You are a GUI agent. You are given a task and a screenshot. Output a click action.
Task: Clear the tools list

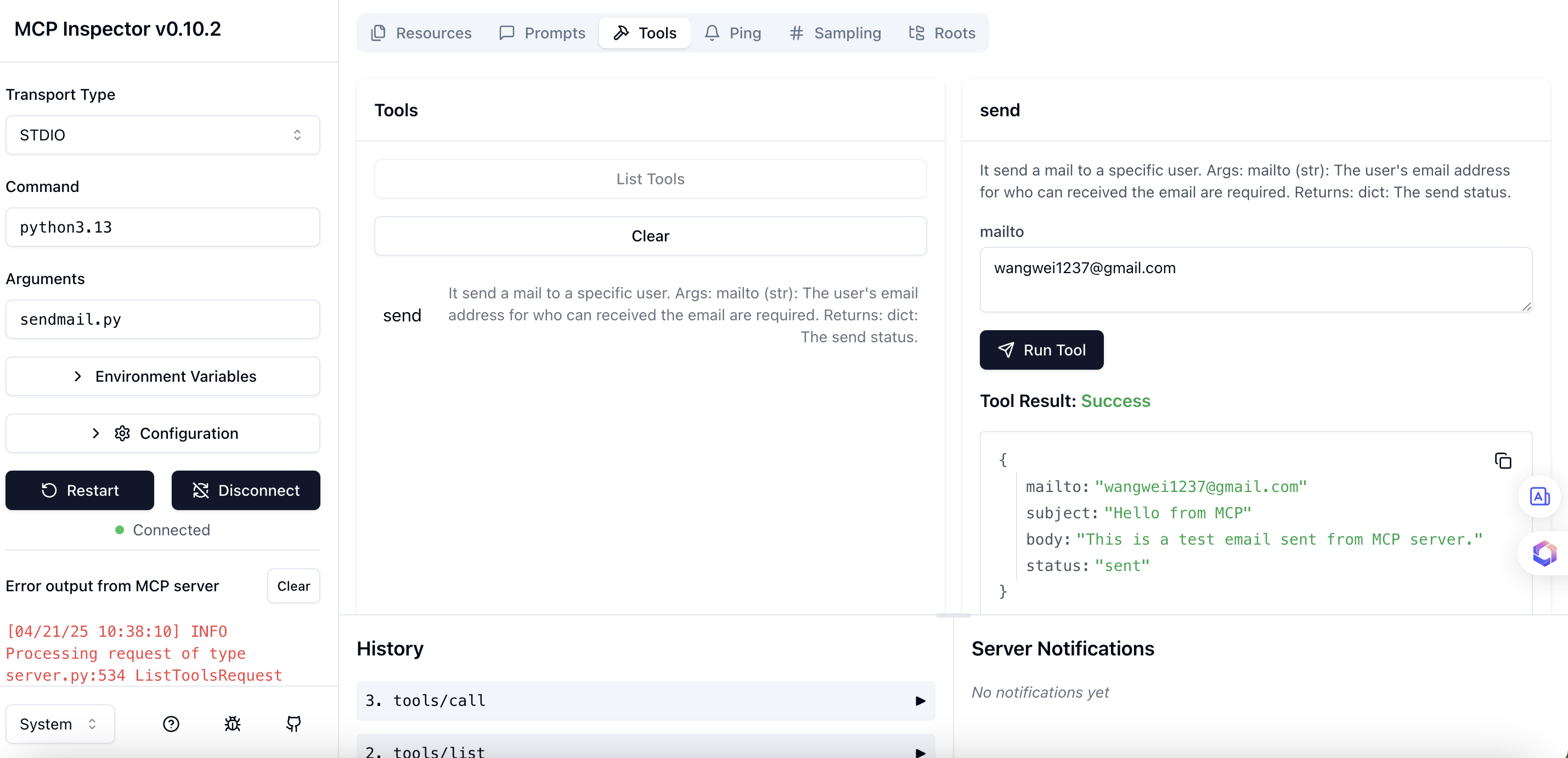(650, 235)
